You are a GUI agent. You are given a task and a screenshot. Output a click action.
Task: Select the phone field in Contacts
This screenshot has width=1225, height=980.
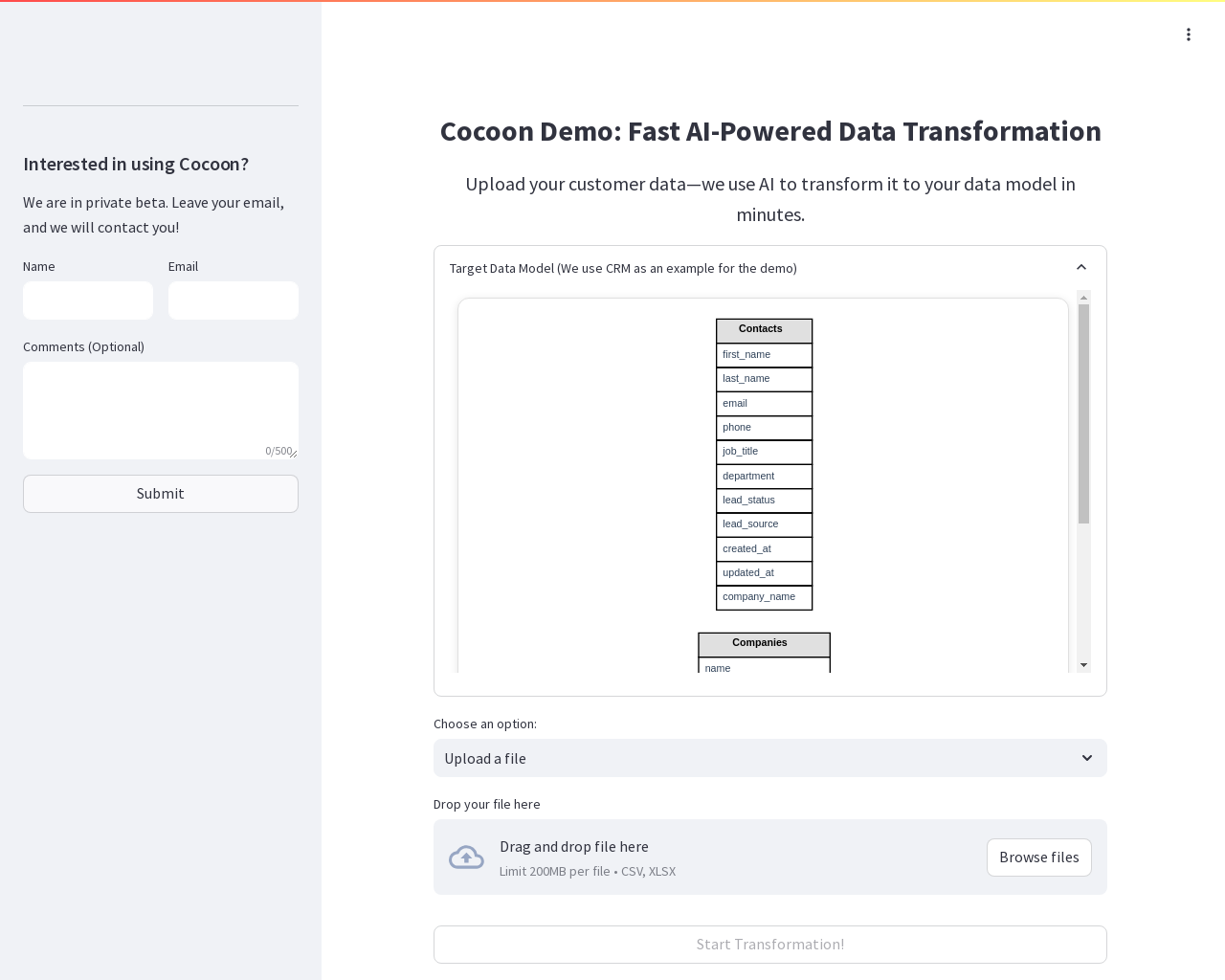(x=764, y=428)
